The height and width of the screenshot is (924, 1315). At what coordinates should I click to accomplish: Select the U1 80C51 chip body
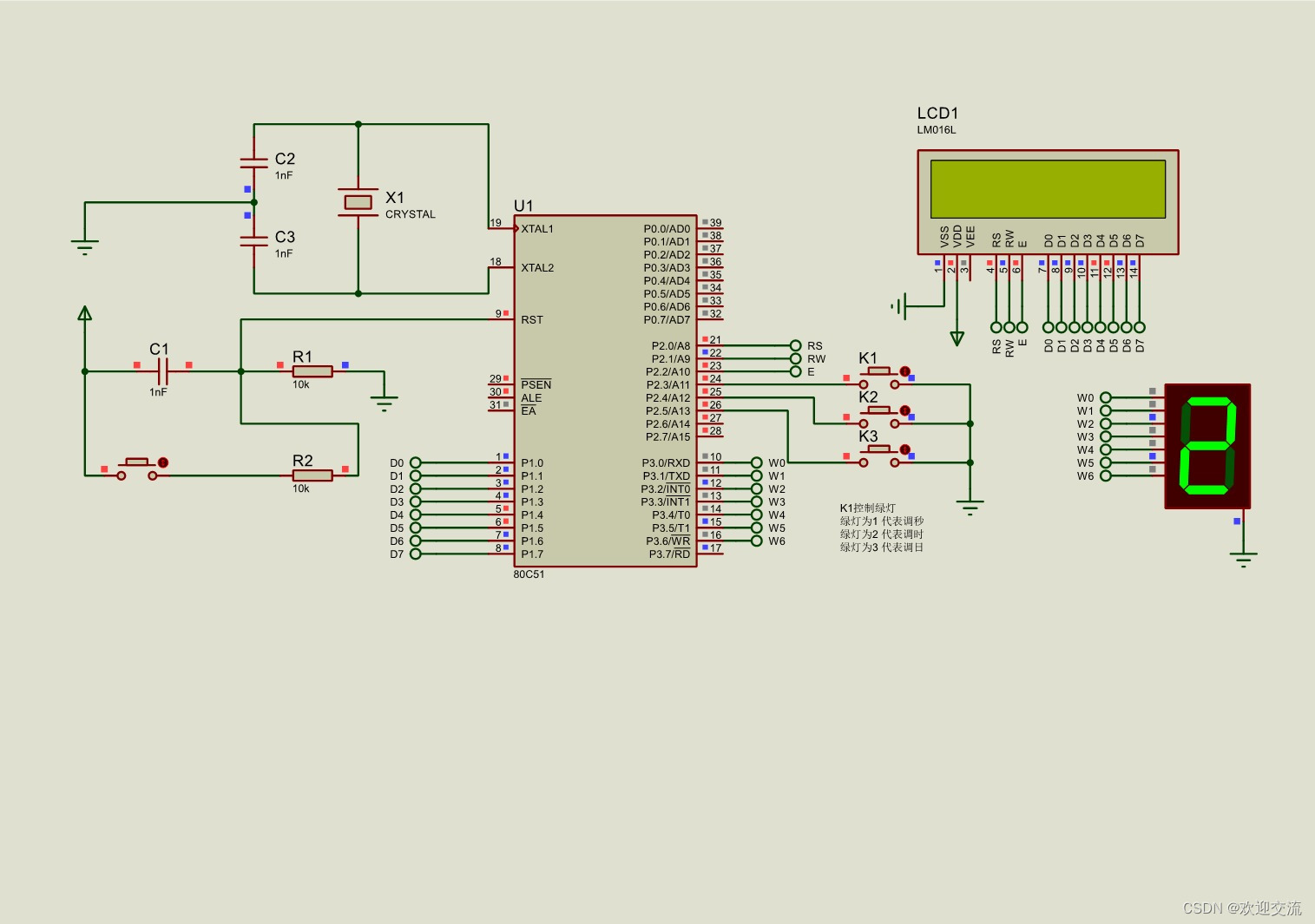point(605,390)
